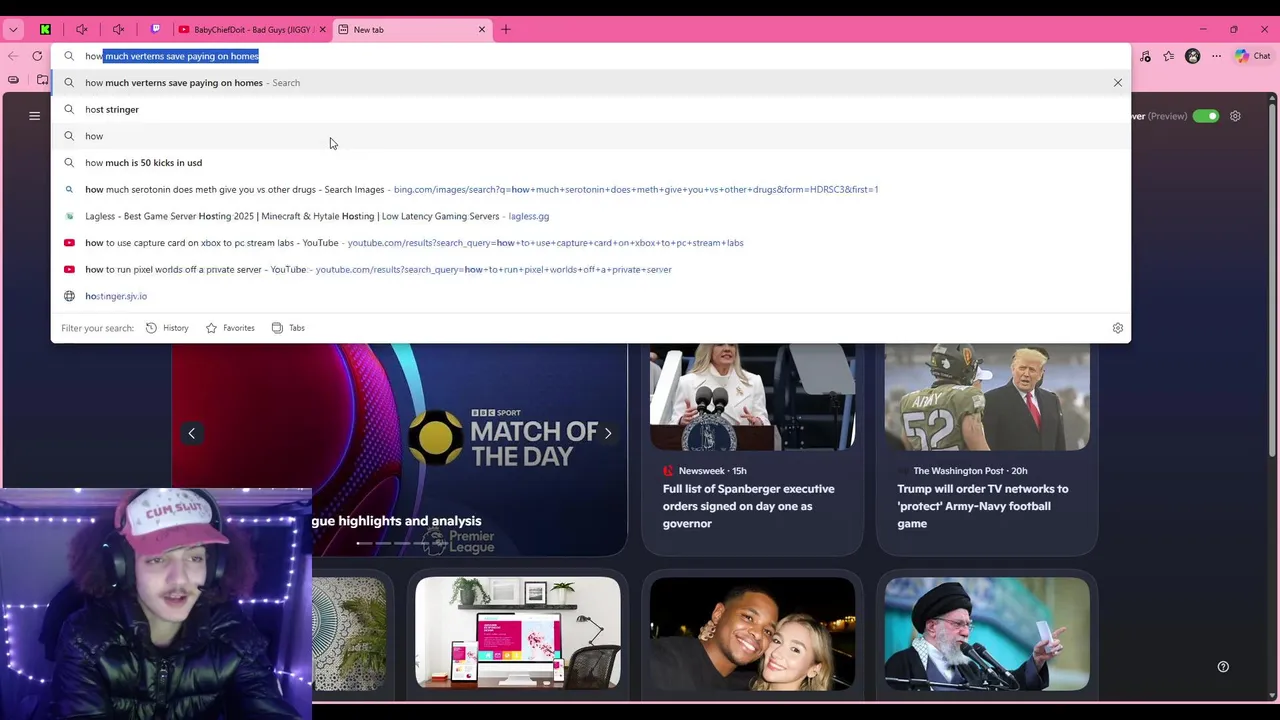Click the search icon beside 'host stringer'
Screen dimensions: 1280x720
coord(69,109)
